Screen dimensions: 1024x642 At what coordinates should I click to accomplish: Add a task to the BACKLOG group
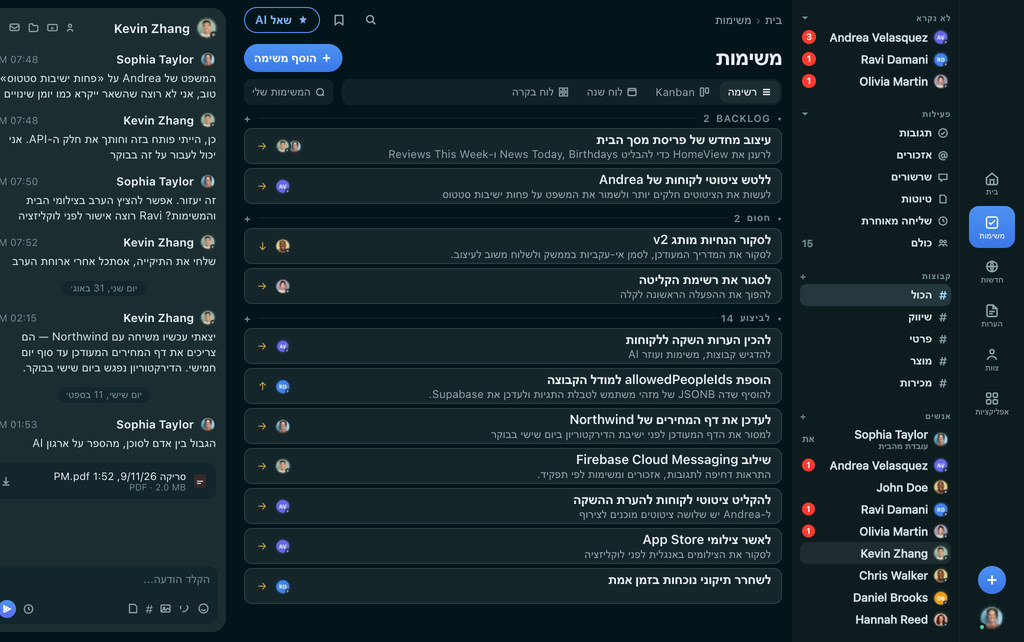click(x=247, y=119)
